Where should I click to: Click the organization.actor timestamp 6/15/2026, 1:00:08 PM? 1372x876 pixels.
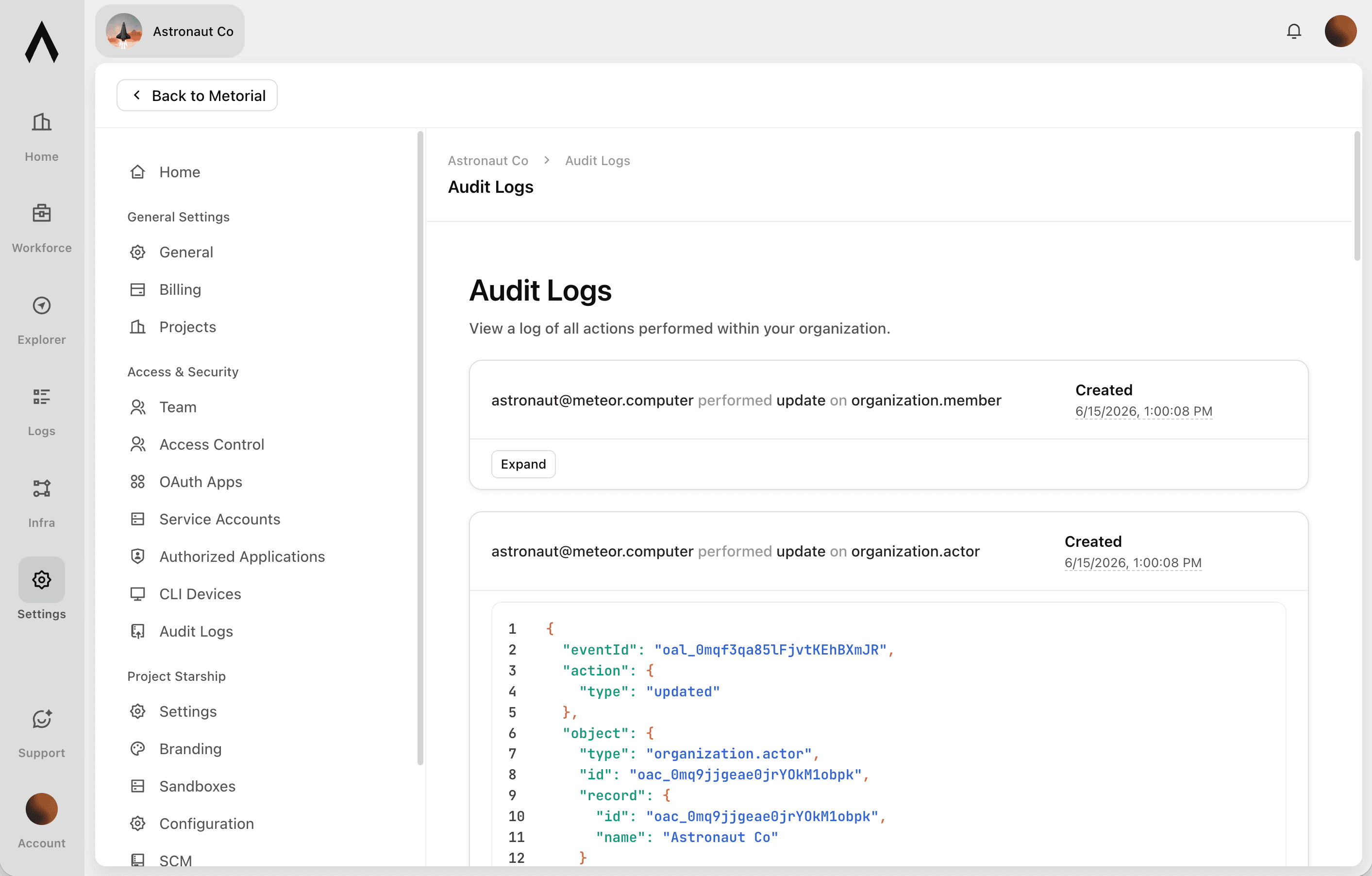1133,563
